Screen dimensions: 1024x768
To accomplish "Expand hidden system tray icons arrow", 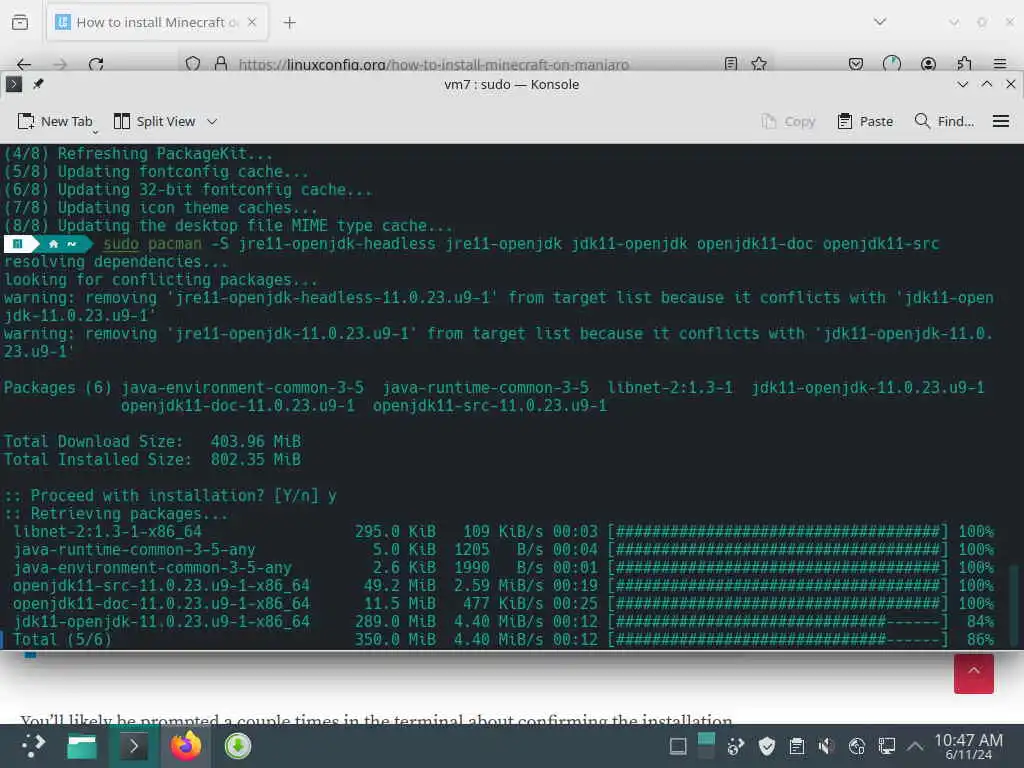I will point(915,746).
